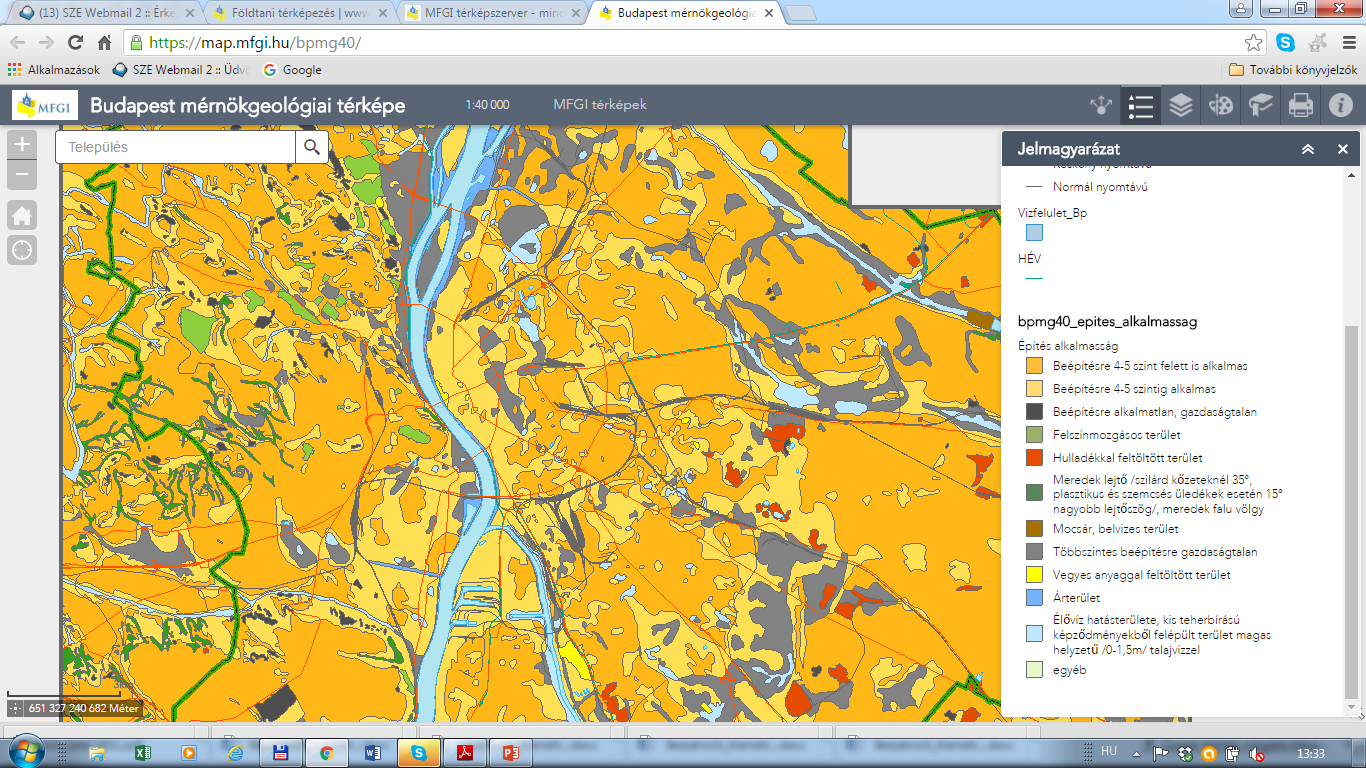
Task: Activate my location button
Action: point(22,250)
